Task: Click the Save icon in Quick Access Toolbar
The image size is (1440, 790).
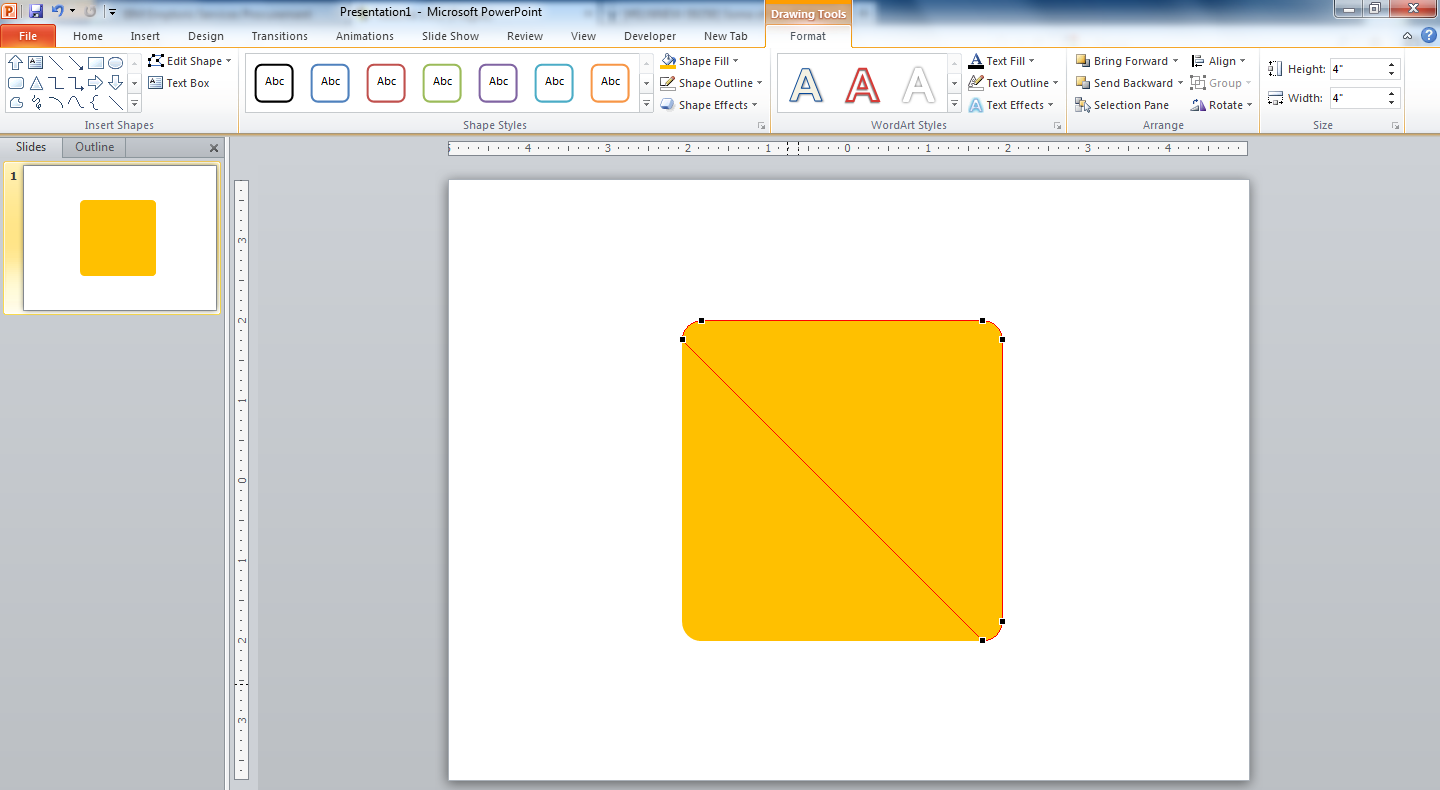Action: [36, 11]
